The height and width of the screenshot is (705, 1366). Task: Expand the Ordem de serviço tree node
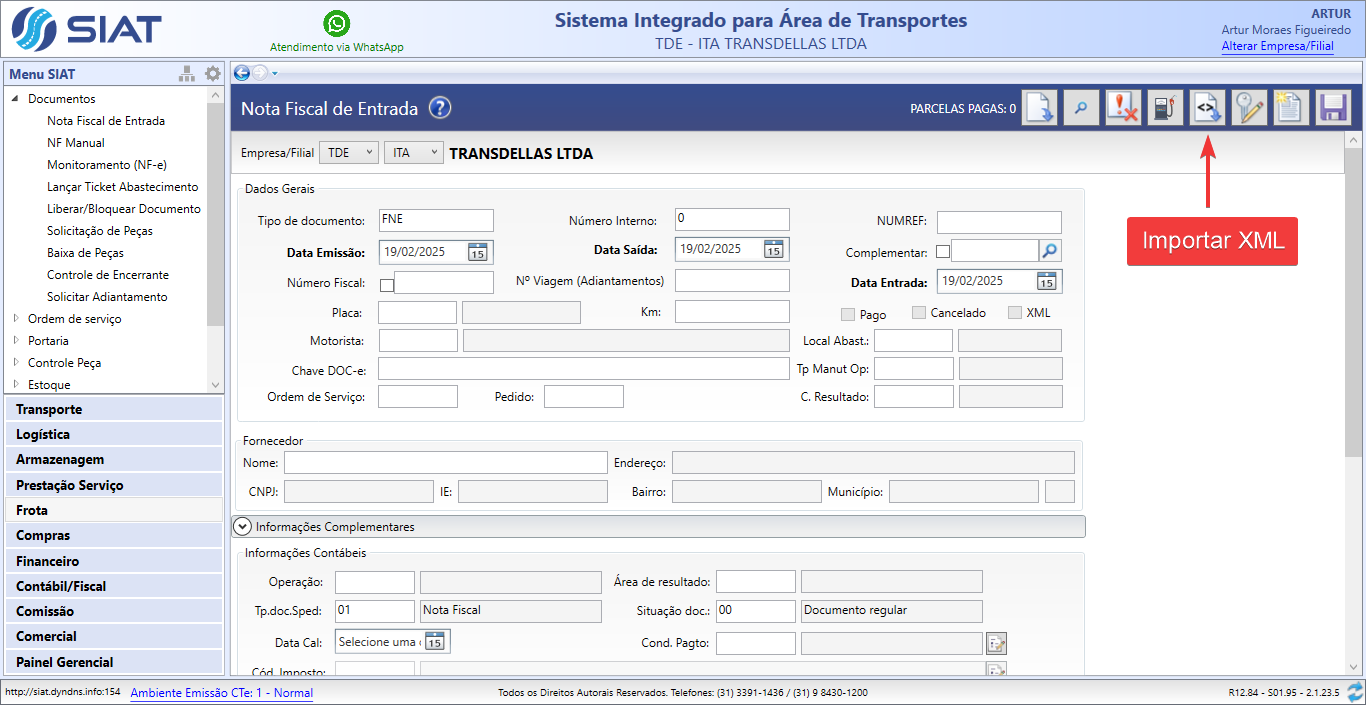point(16,319)
